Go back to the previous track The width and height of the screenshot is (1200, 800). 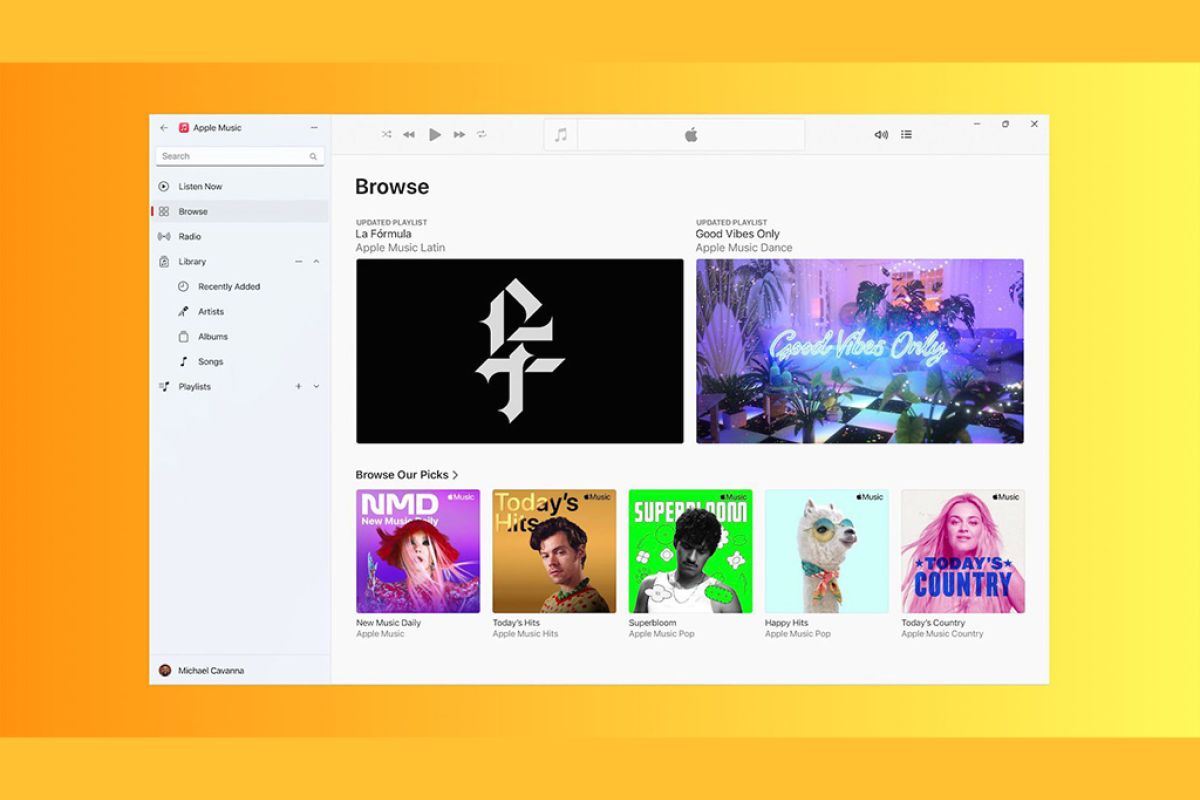click(x=409, y=134)
